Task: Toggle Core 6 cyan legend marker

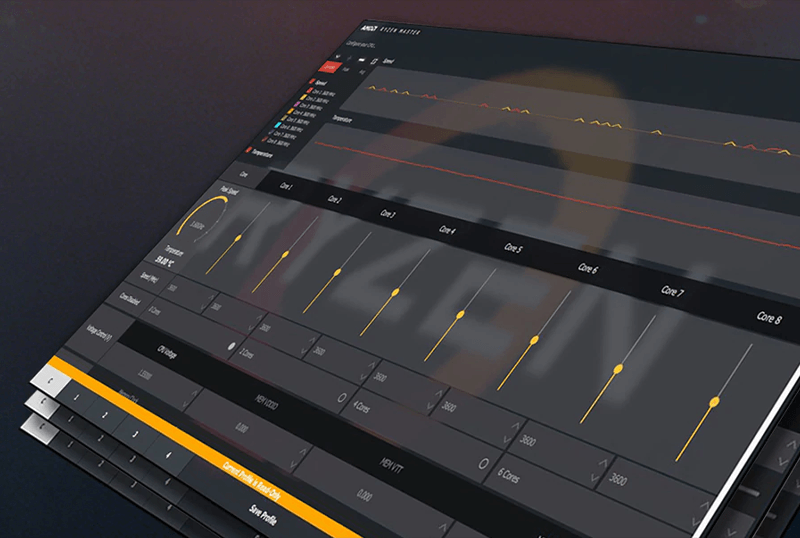Action: tap(278, 125)
